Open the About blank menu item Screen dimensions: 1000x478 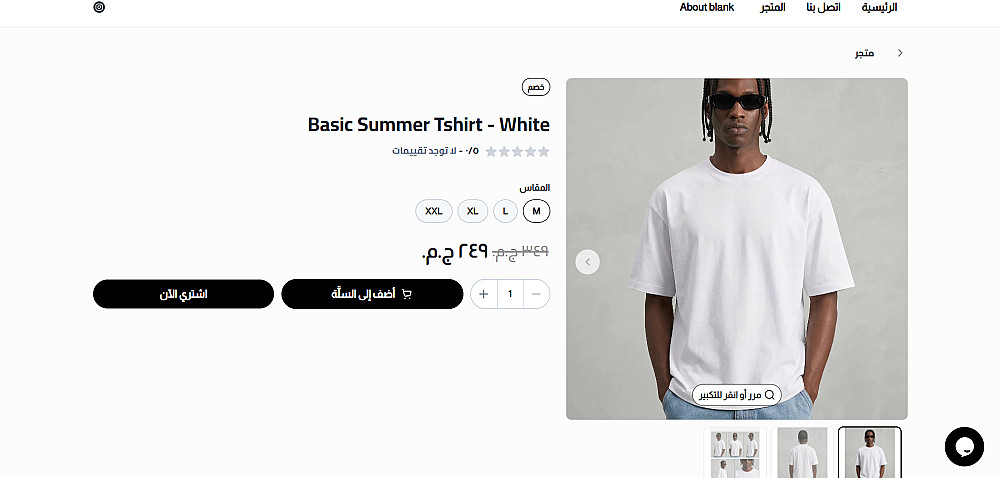pyautogui.click(x=707, y=8)
